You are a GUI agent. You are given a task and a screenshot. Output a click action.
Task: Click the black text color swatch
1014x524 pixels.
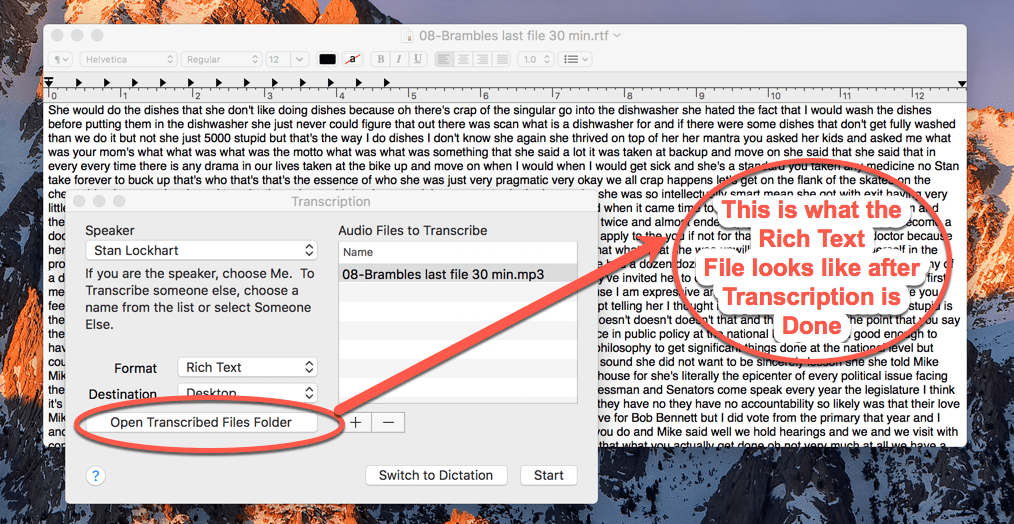point(328,60)
